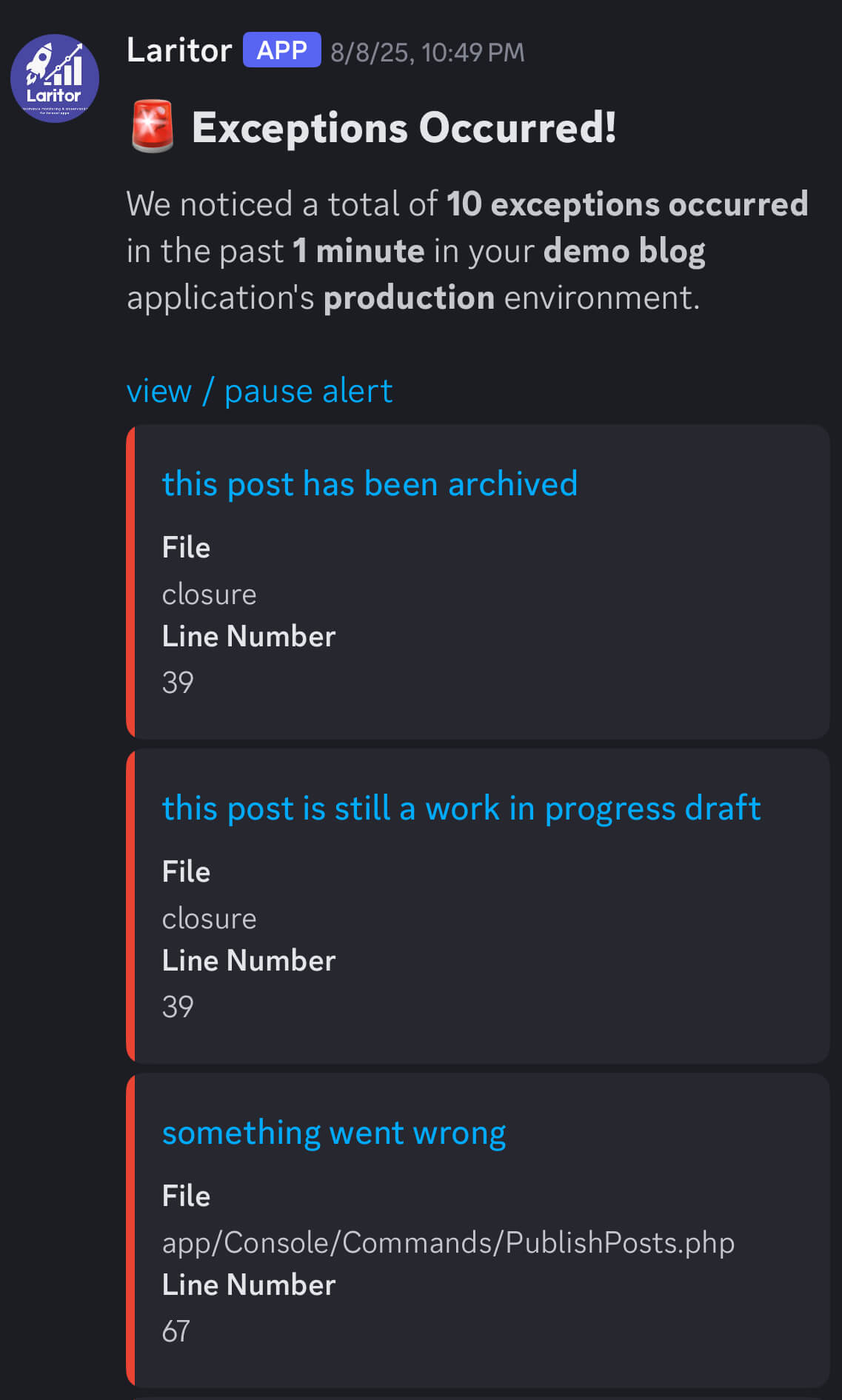
Task: Click line number 67 value
Action: 176,1331
